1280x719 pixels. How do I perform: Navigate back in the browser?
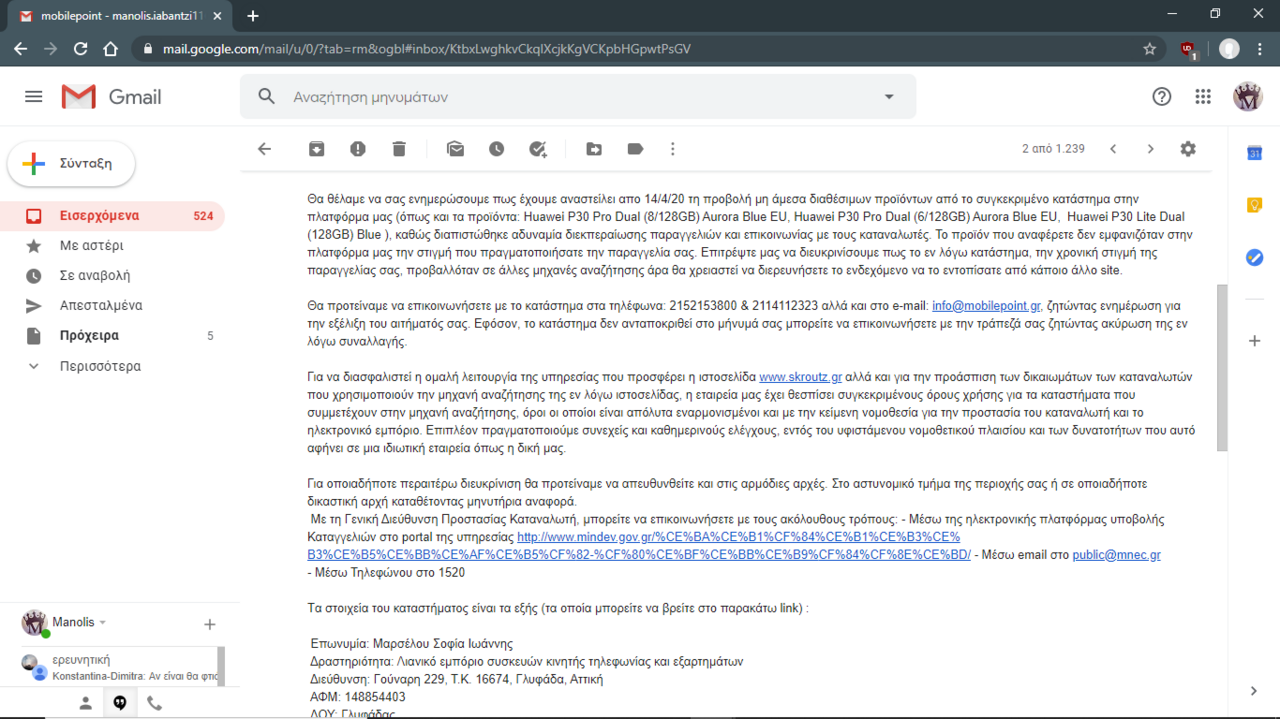tap(21, 49)
